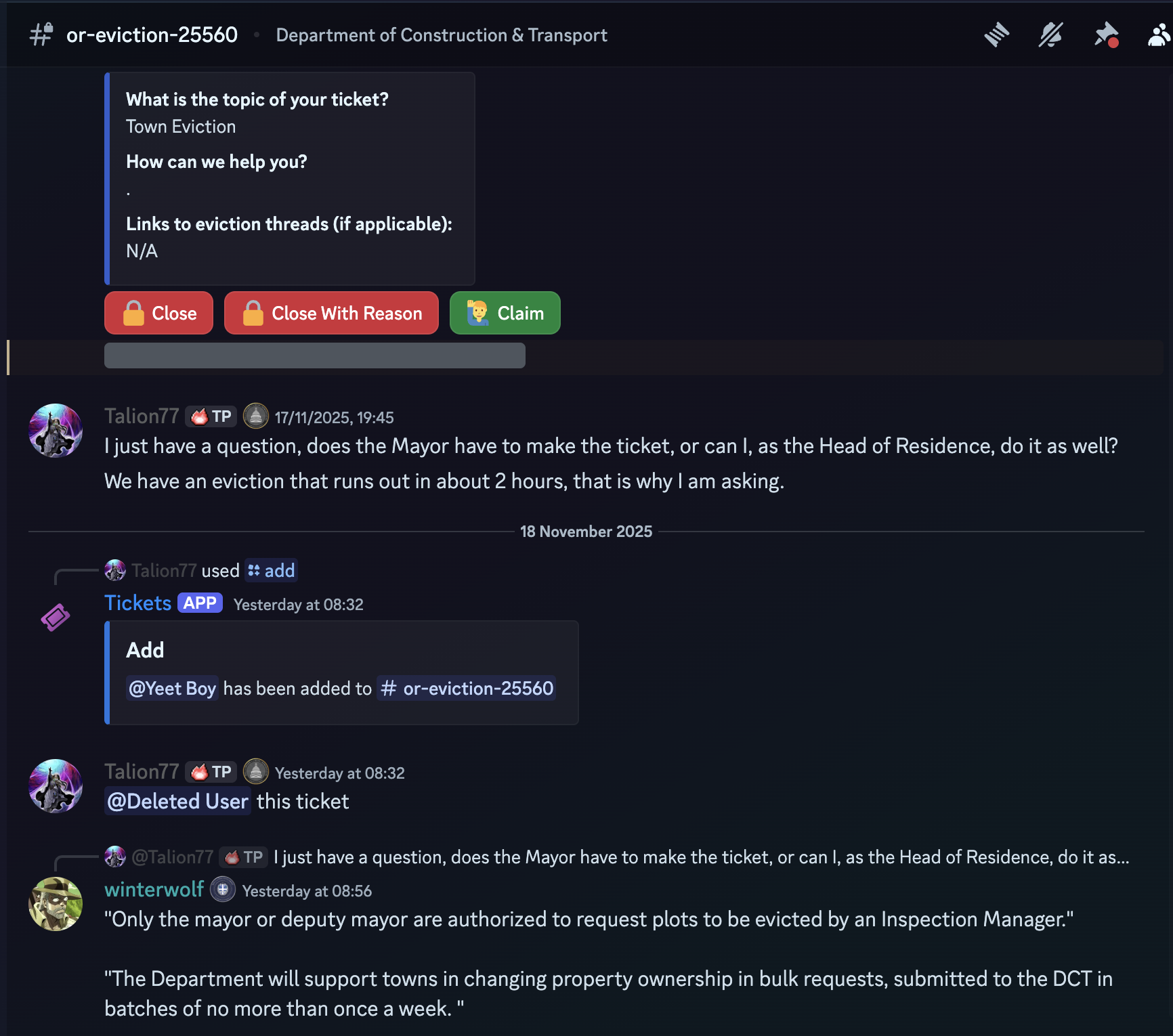
Task: Click the @Deleted User mention
Action: [x=177, y=802]
